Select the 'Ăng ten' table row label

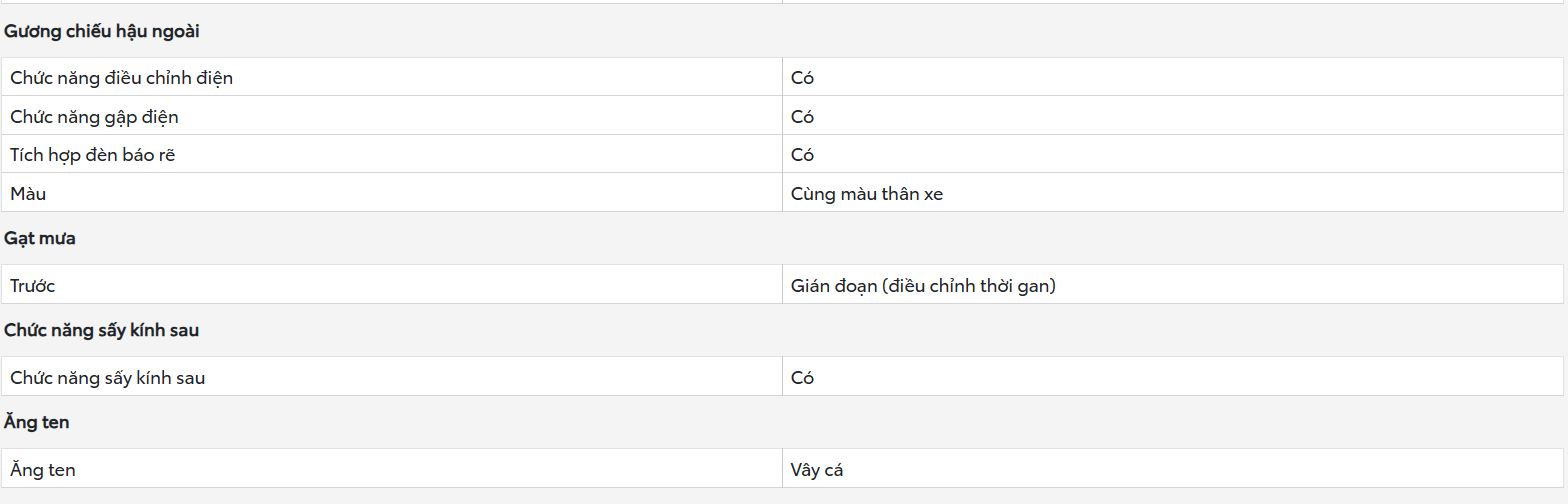43,470
